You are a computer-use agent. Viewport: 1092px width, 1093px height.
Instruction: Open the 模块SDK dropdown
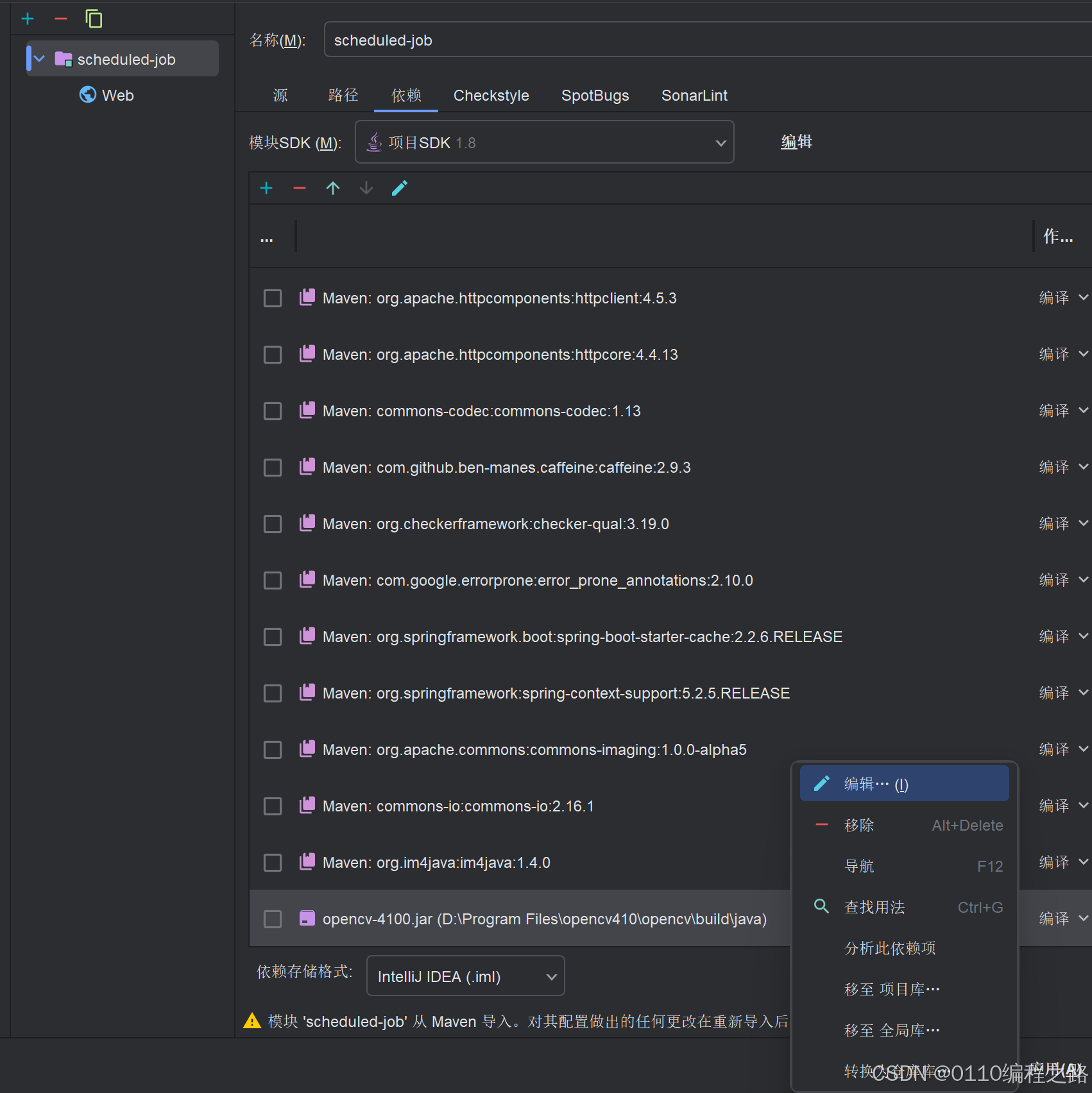[720, 142]
